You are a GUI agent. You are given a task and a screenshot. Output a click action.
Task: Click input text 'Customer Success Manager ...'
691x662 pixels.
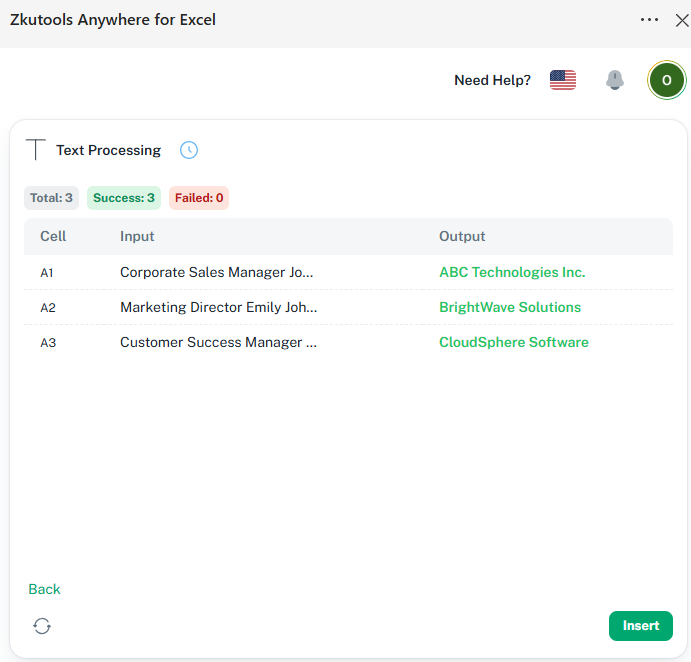[218, 342]
